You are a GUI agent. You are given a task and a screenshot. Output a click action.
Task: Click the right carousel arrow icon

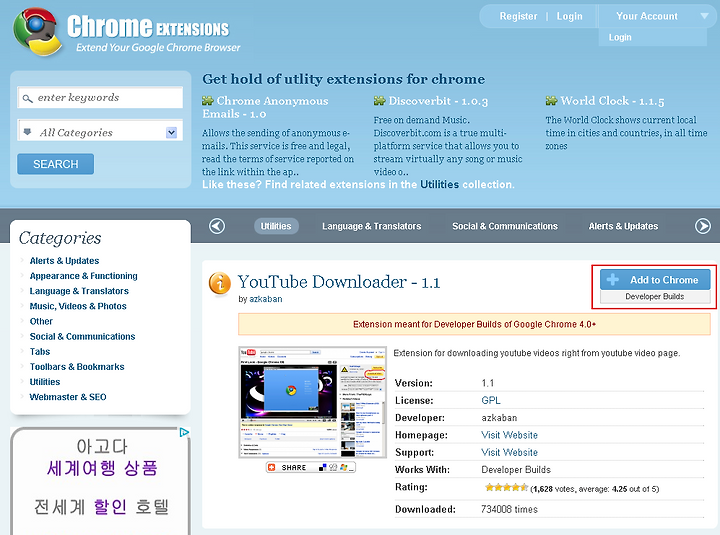703,226
